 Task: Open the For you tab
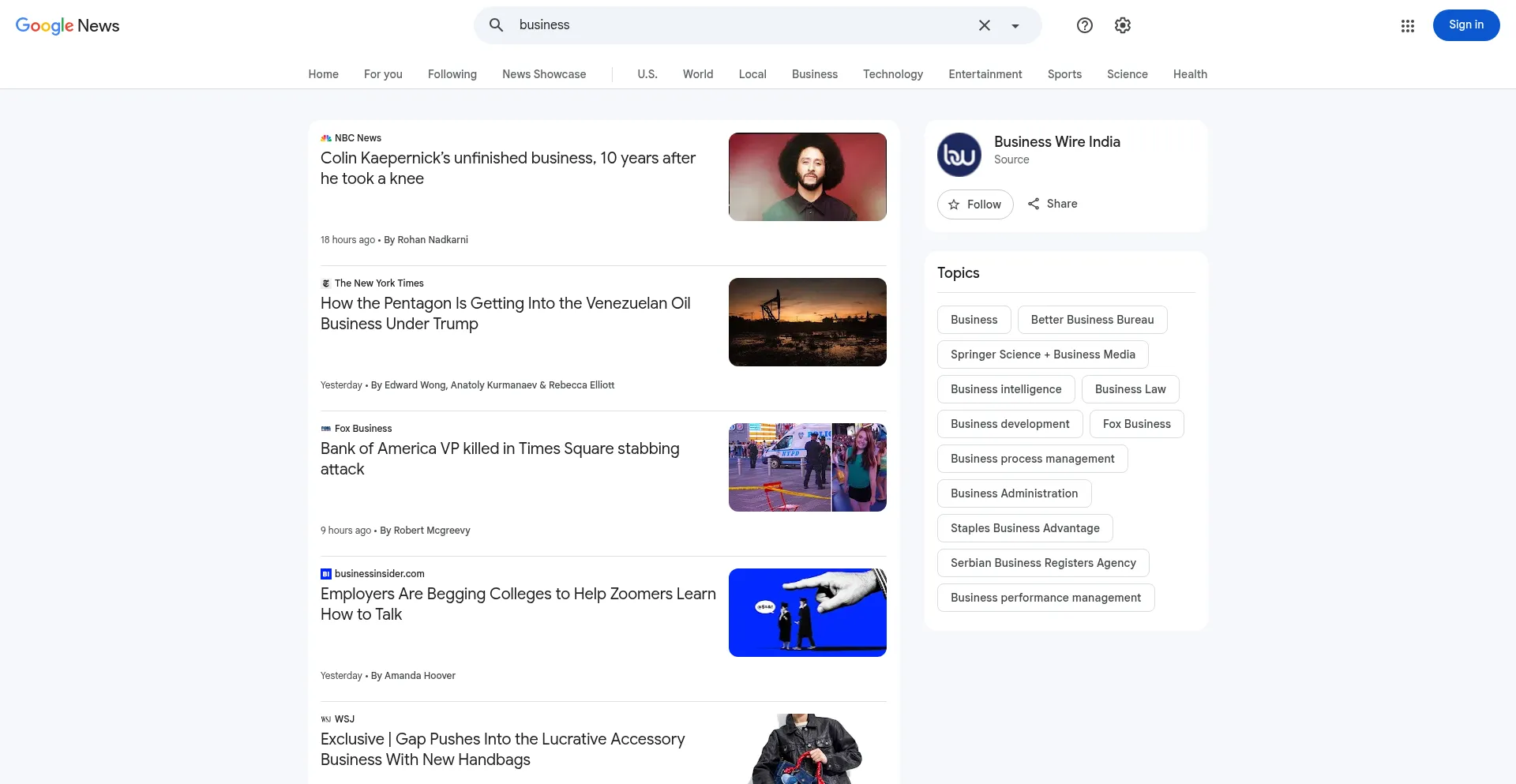383,74
